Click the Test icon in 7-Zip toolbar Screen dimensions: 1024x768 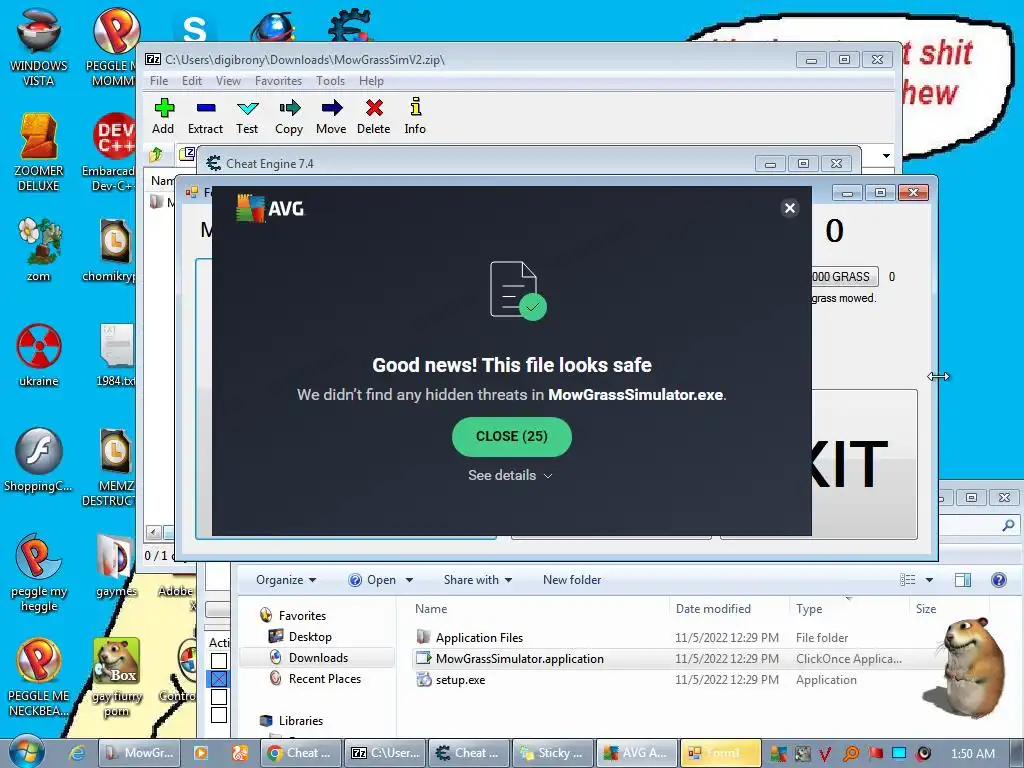[x=248, y=108]
